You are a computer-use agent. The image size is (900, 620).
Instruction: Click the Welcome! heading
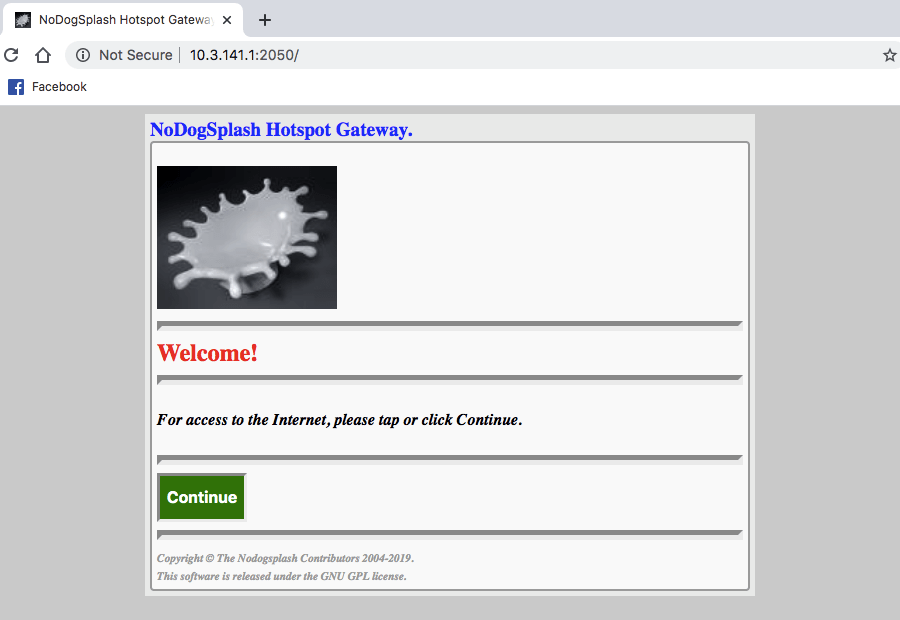(x=207, y=353)
